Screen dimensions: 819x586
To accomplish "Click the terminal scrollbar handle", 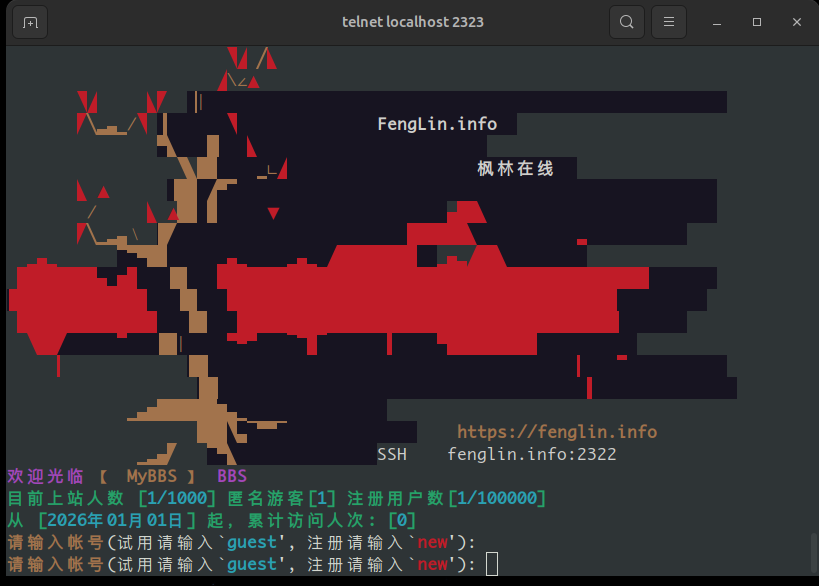I will coord(812,554).
